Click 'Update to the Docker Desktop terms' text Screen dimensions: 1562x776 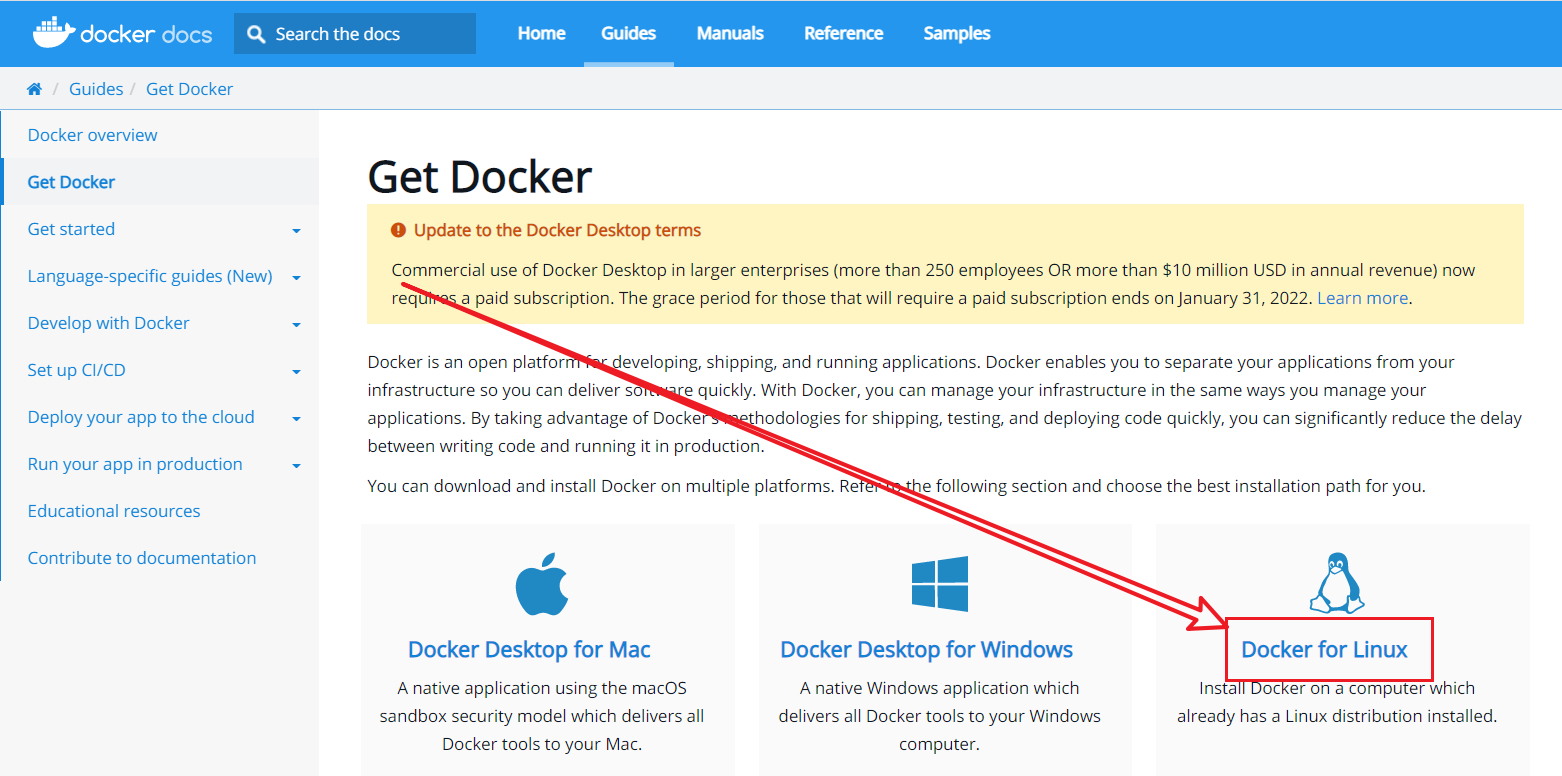(x=557, y=230)
